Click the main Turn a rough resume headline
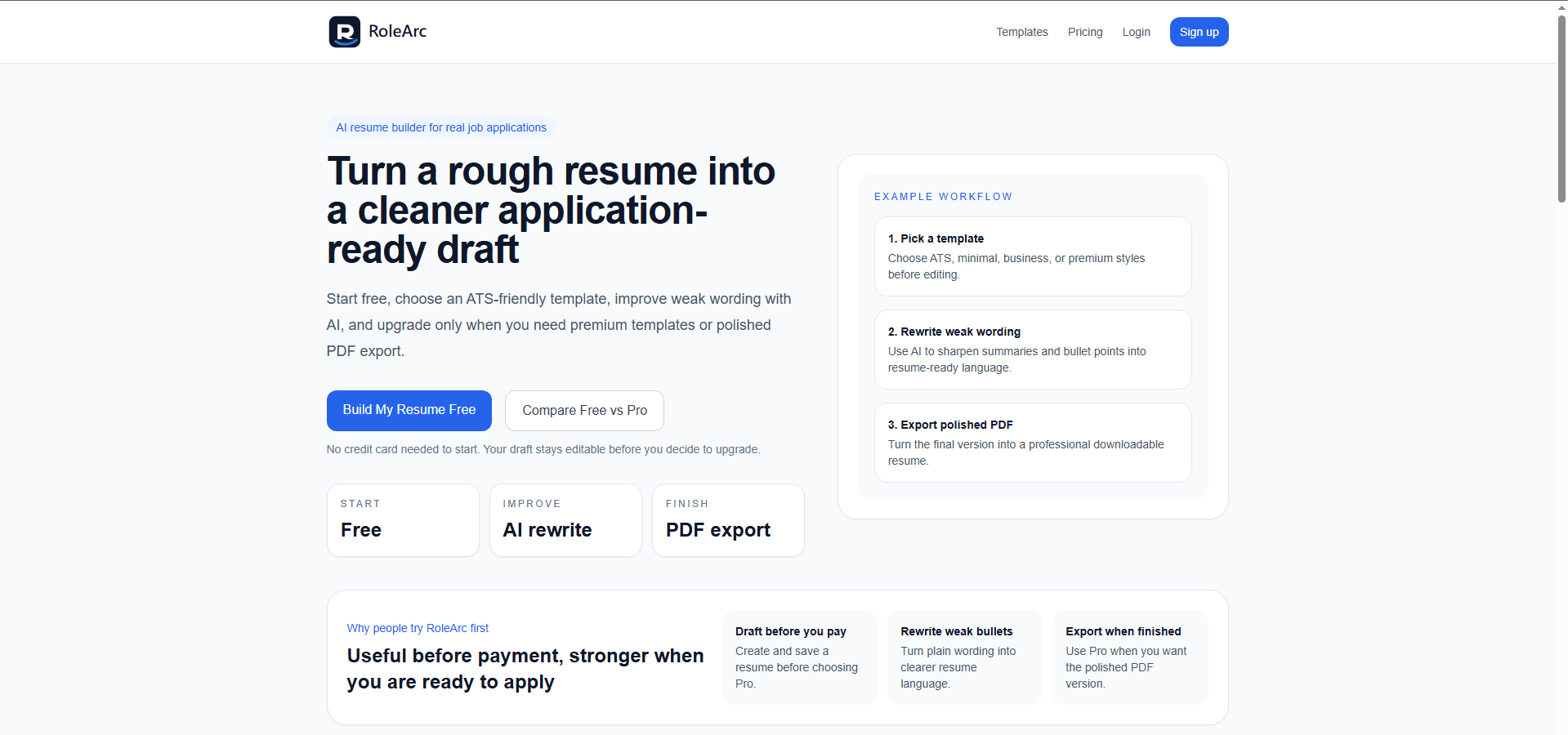 pos(552,211)
